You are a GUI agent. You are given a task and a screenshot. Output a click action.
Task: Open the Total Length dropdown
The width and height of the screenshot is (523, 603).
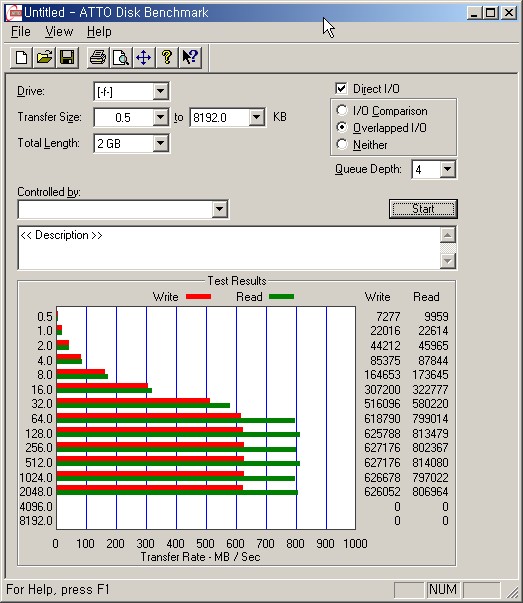click(160, 143)
